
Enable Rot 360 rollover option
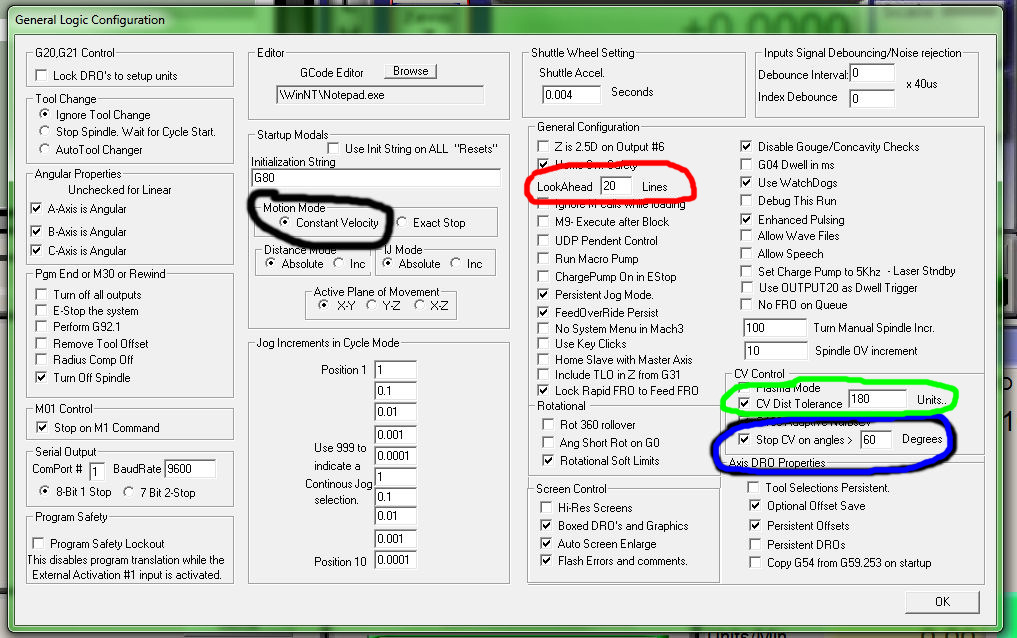tap(546, 425)
